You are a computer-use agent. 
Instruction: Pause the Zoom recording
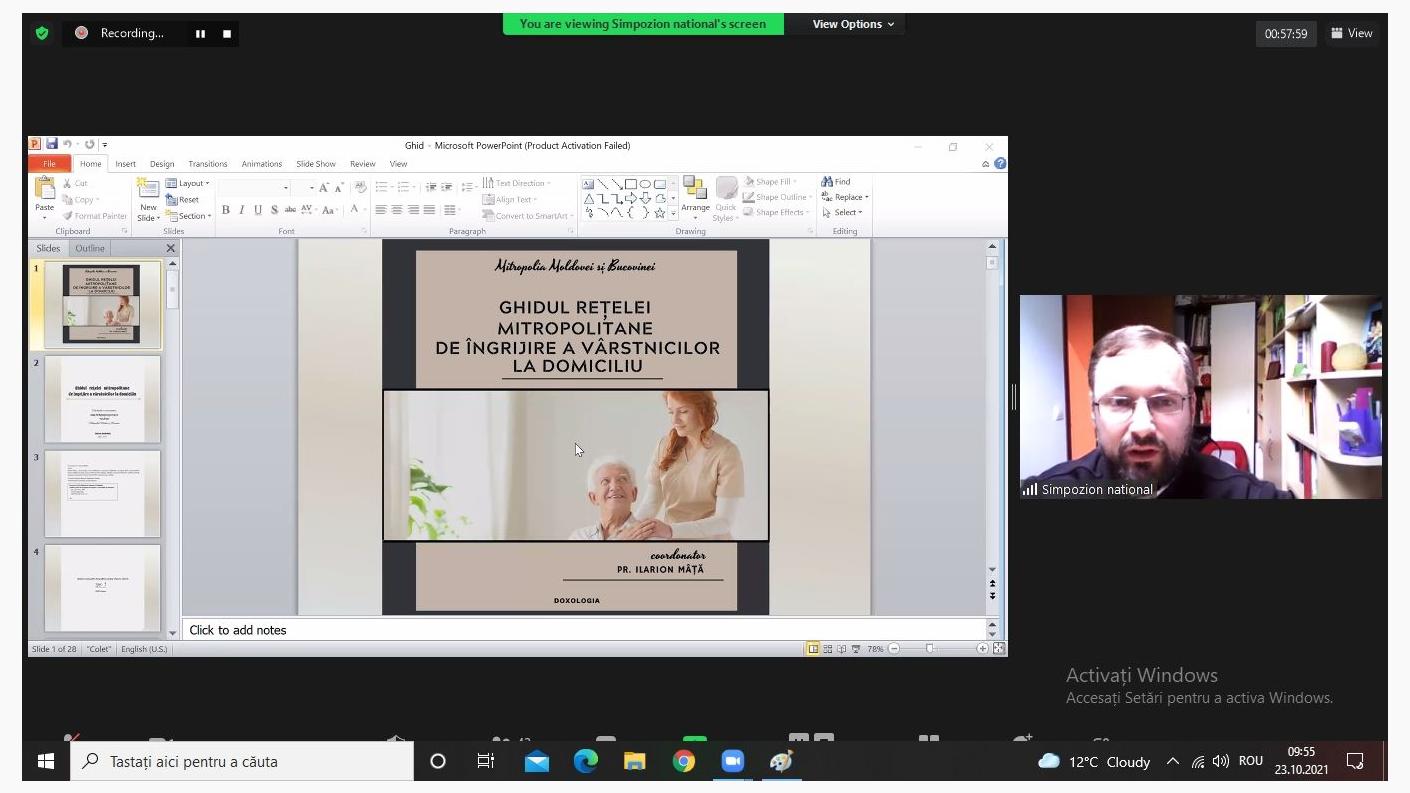pyautogui.click(x=200, y=34)
